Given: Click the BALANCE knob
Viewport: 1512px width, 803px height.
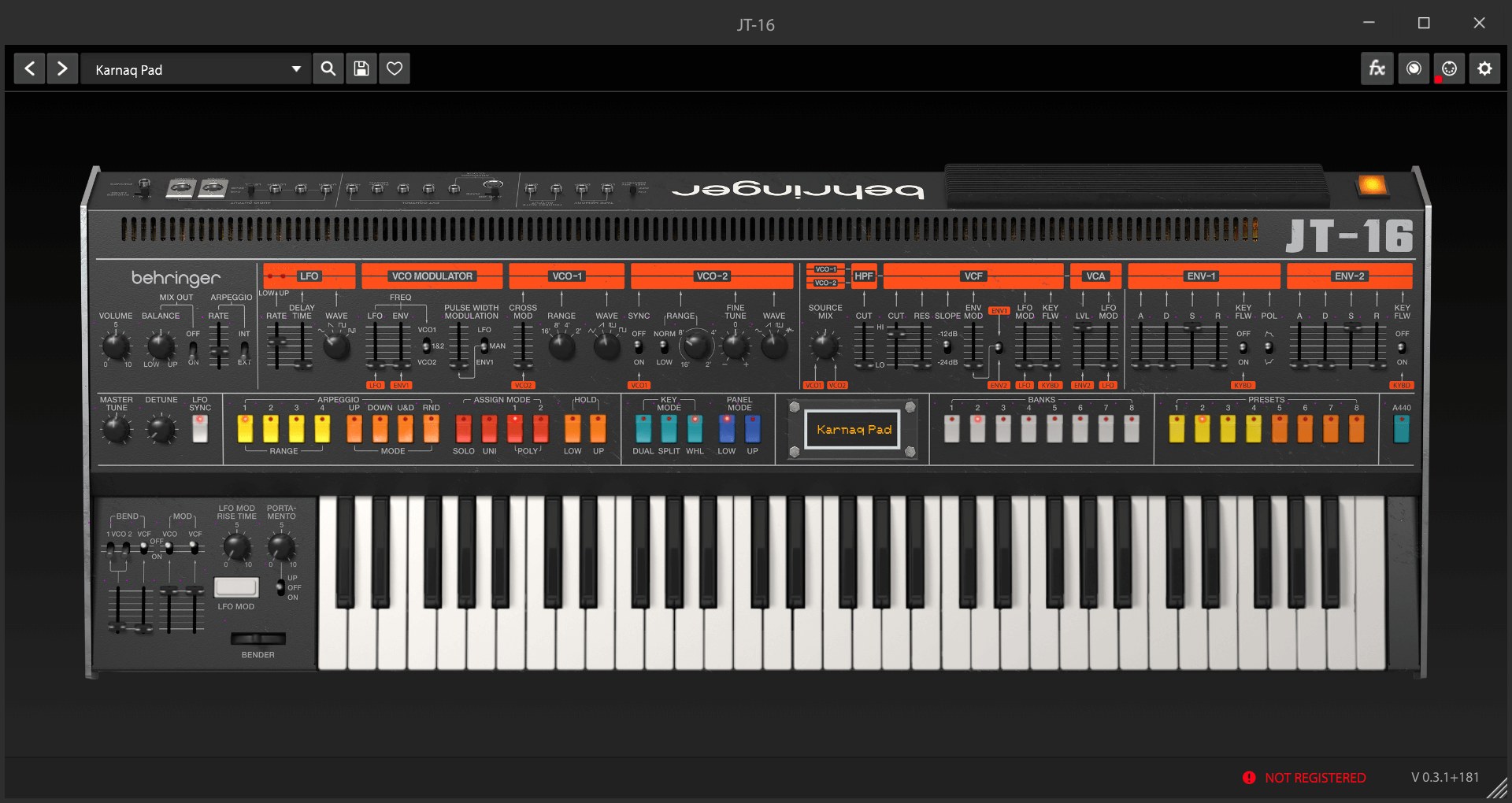Looking at the screenshot, I should coord(161,345).
